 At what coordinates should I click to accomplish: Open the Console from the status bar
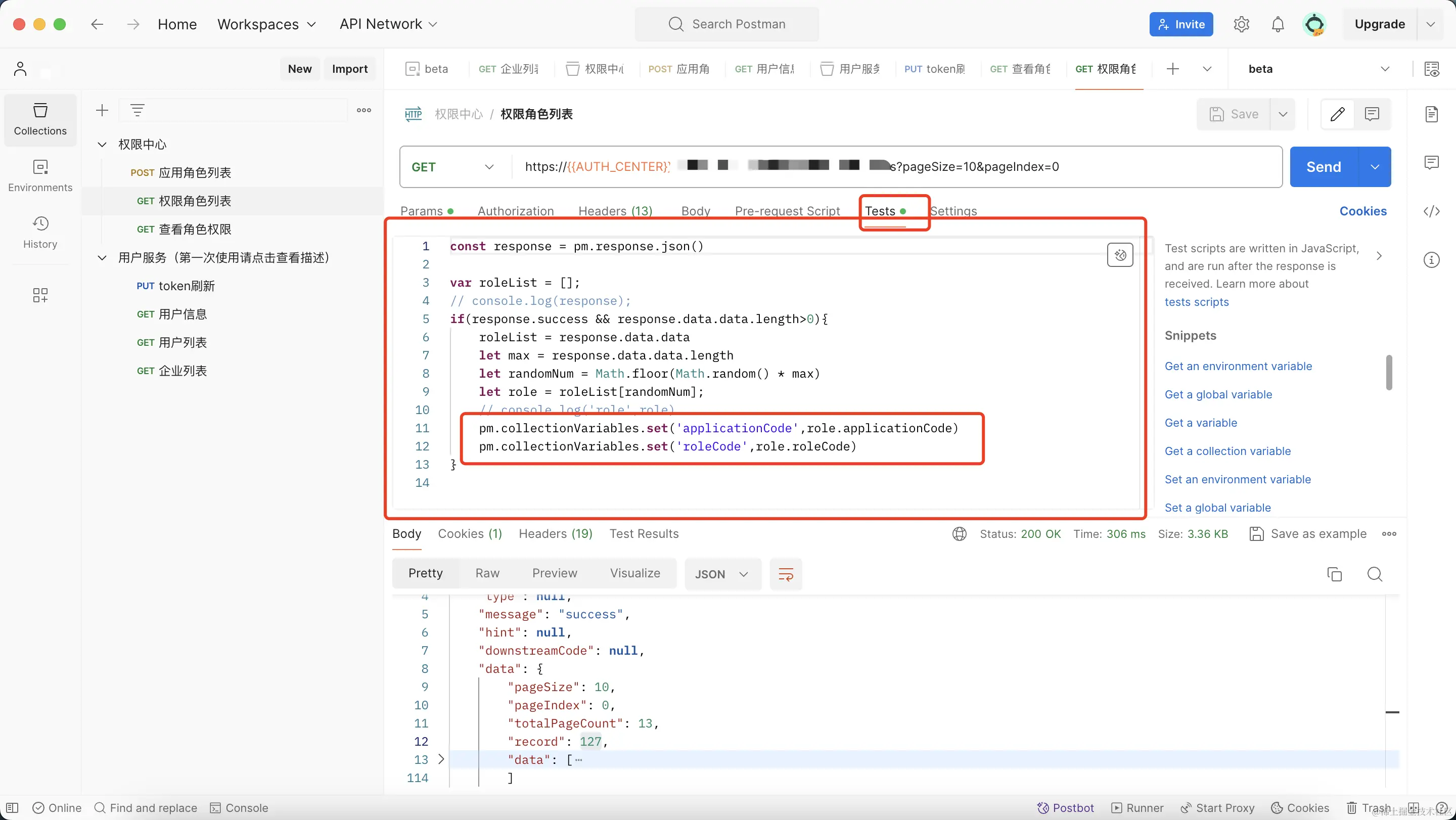239,807
